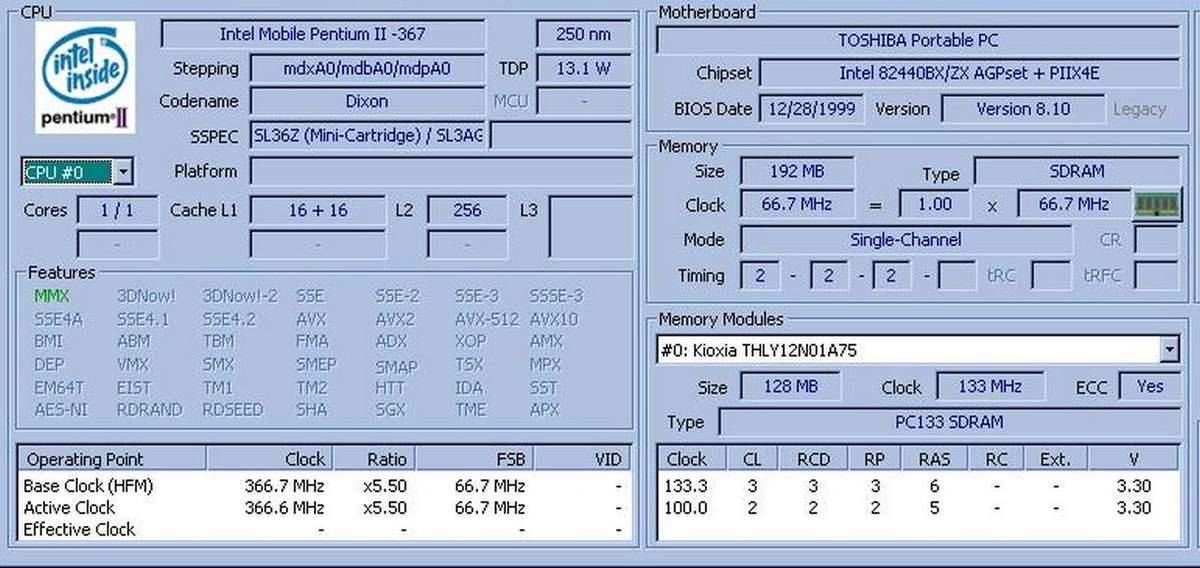Select the Kioxia THLY12N01A75 module combo box
This screenshot has width=1200, height=568.
tap(908, 350)
